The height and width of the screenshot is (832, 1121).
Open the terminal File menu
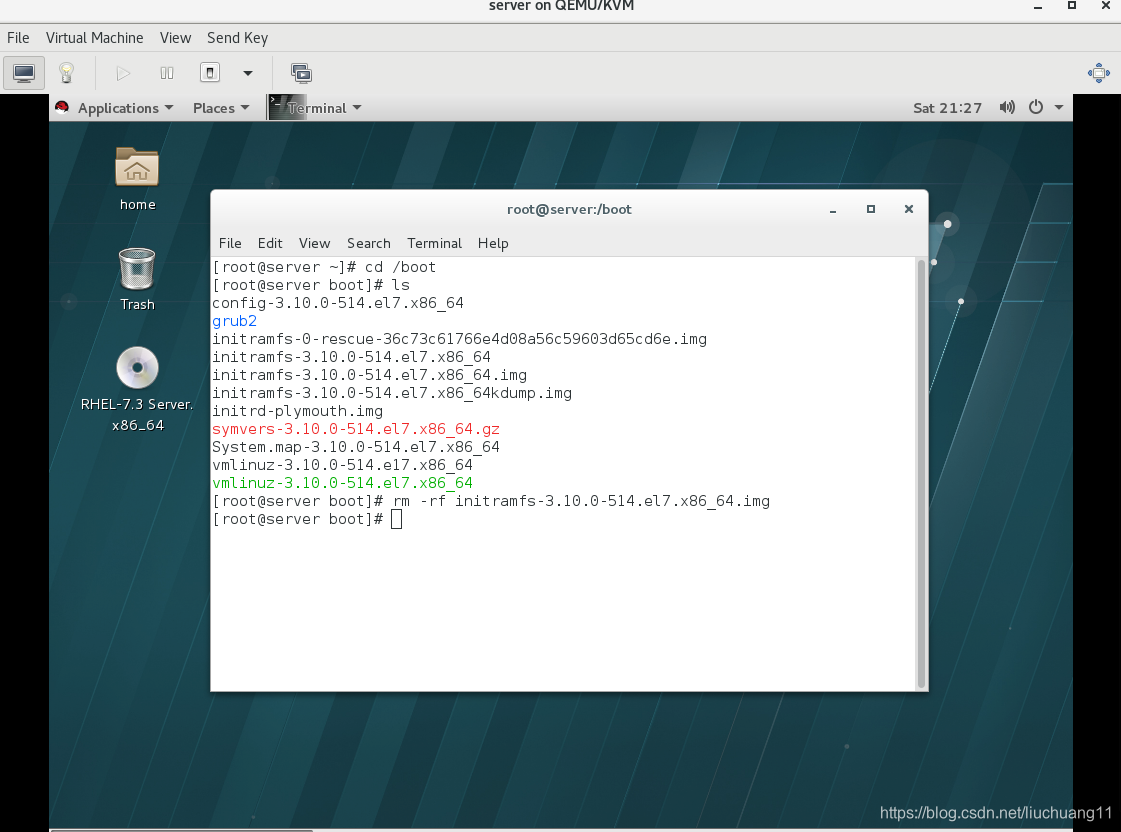pyautogui.click(x=230, y=243)
